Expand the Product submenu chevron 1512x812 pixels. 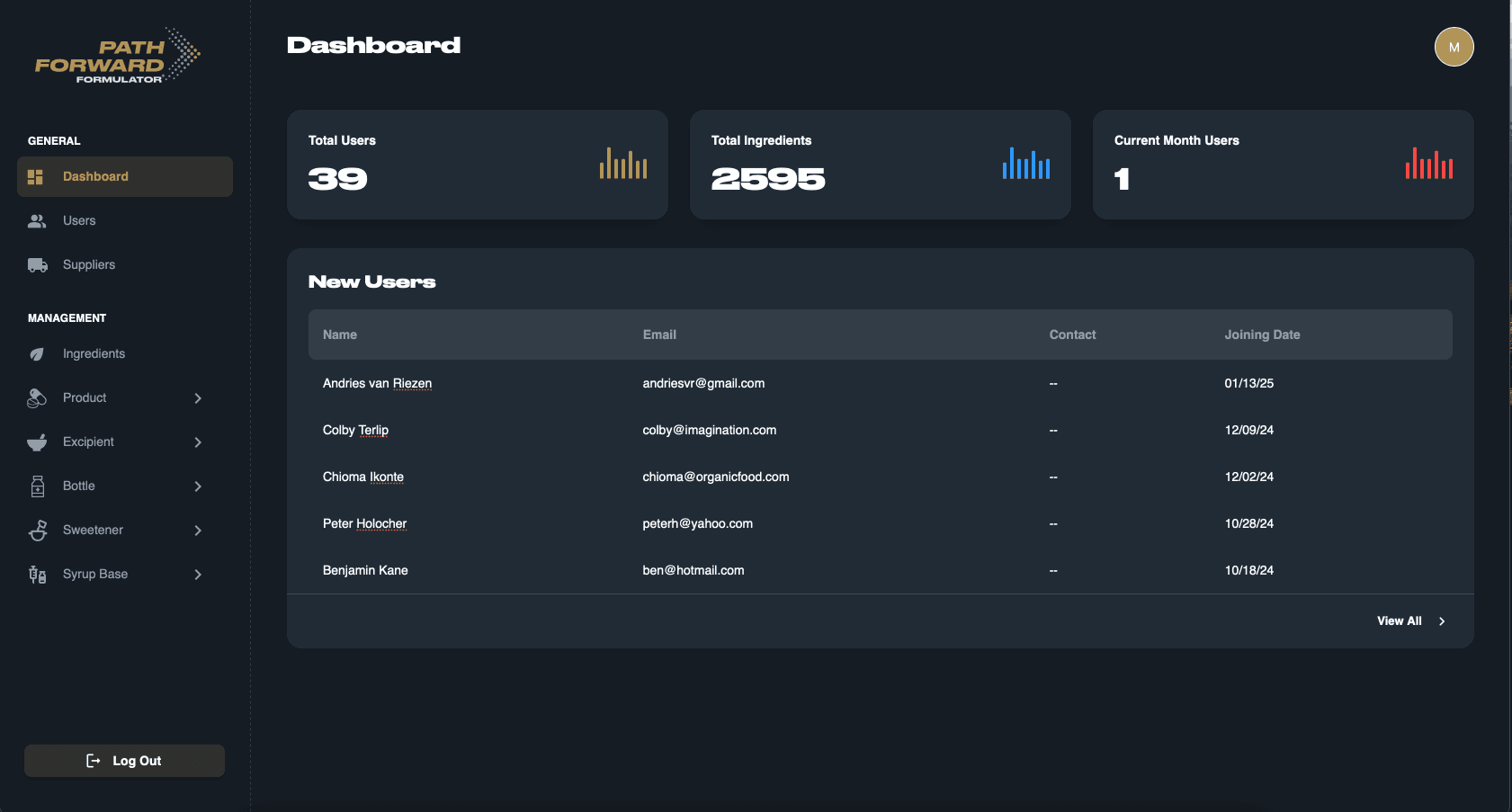tap(198, 398)
